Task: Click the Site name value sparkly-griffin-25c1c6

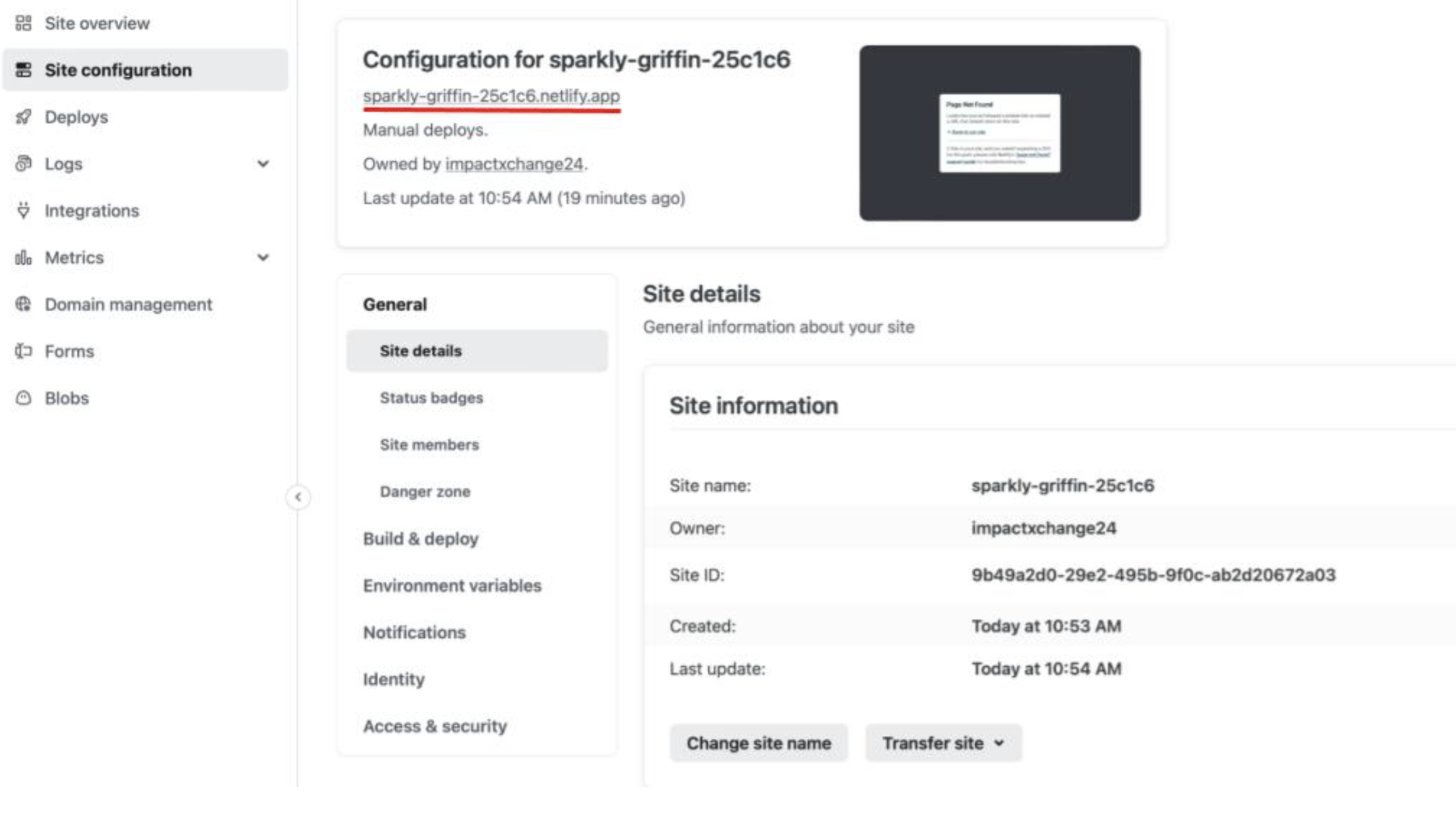Action: coord(1063,486)
